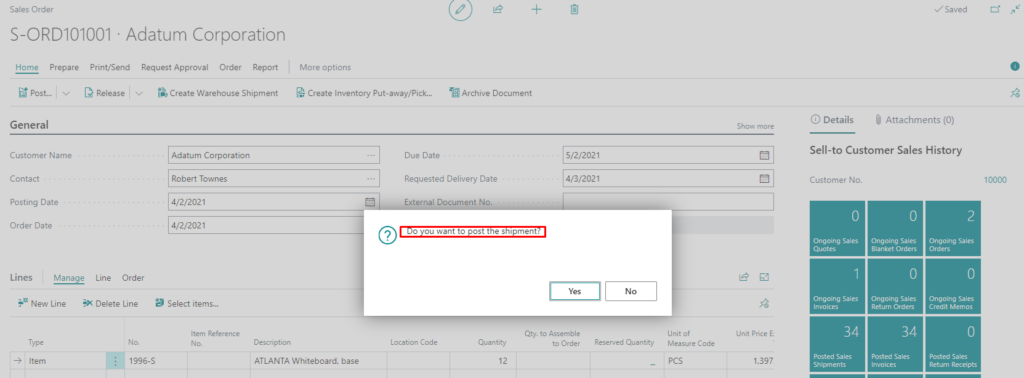
Task: Open the Prepare menu
Action: click(64, 67)
